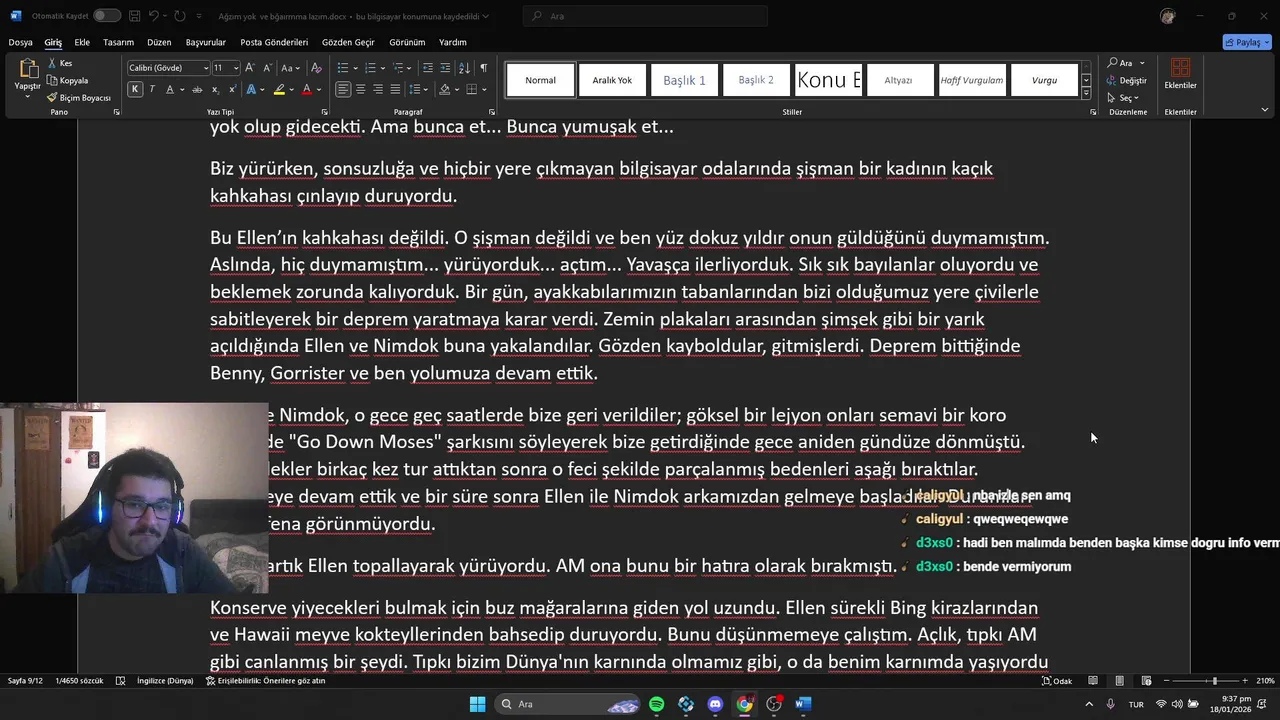The width and height of the screenshot is (1280, 720).
Task: Expand the styles gallery
Action: pos(1086,93)
